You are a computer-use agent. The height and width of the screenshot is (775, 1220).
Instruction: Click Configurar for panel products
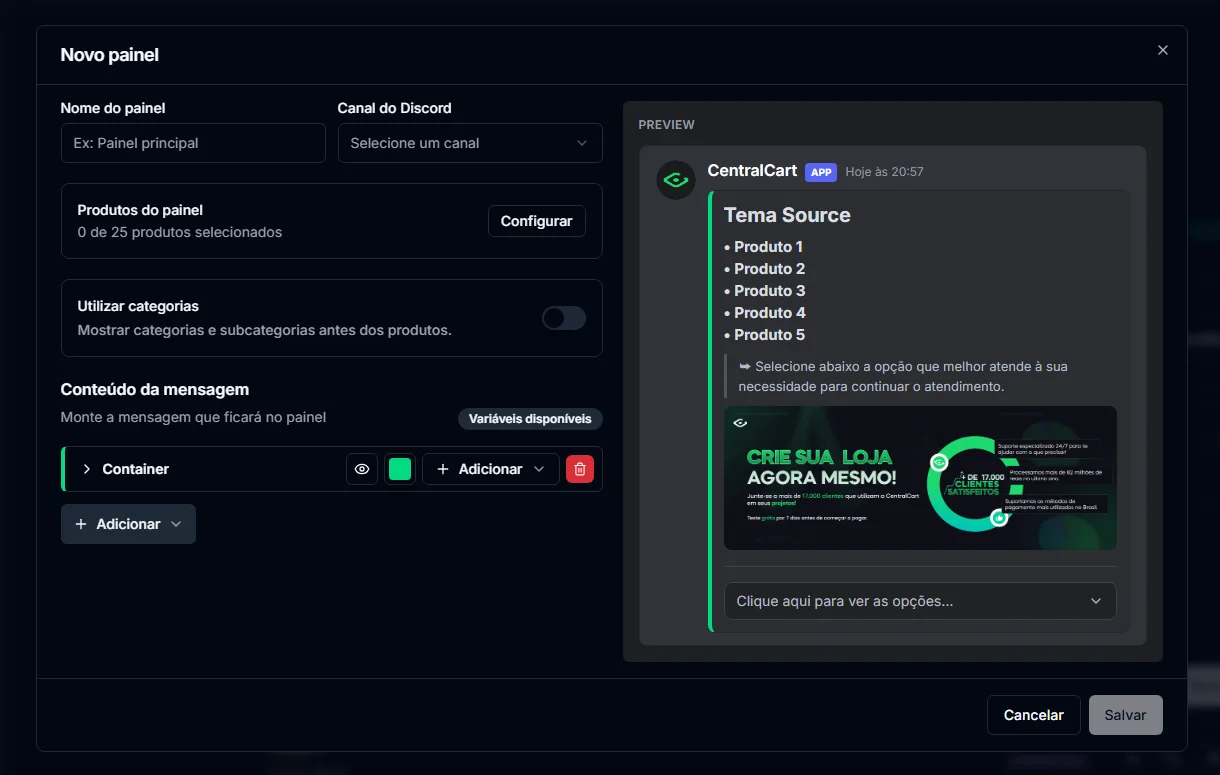(537, 221)
